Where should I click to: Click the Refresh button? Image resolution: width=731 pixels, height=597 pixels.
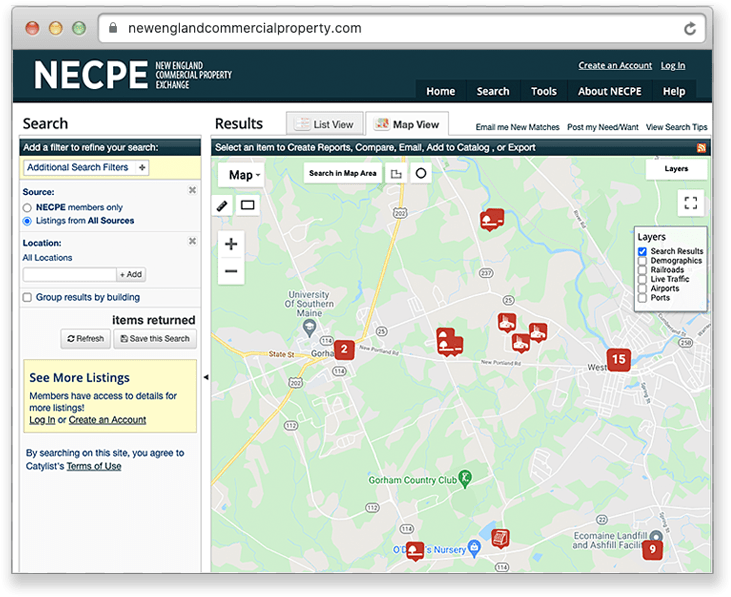[85, 339]
